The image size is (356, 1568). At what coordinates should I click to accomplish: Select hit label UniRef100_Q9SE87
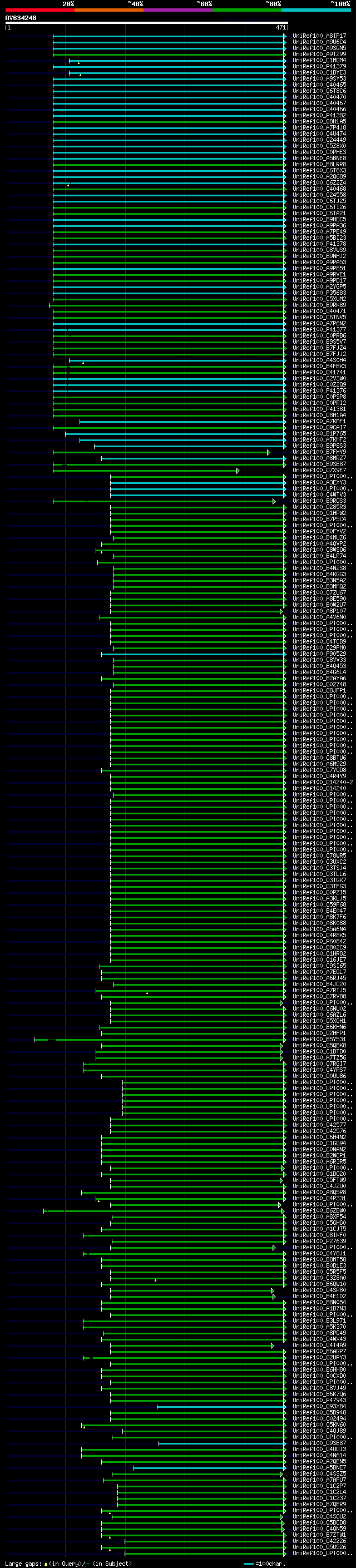point(319,1443)
